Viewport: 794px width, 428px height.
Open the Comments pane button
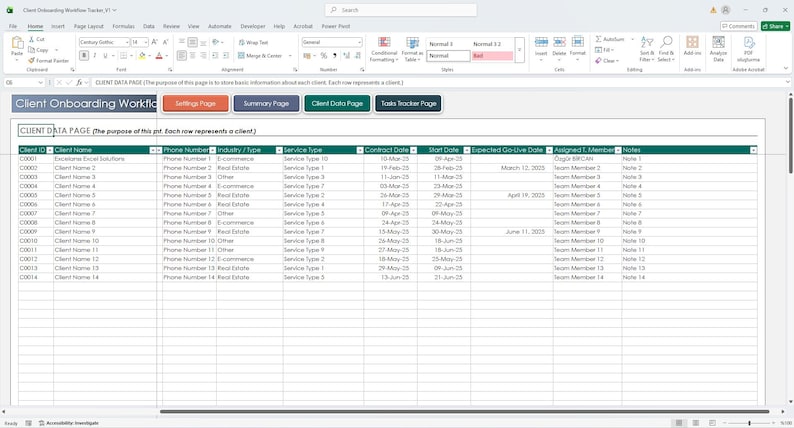click(738, 26)
